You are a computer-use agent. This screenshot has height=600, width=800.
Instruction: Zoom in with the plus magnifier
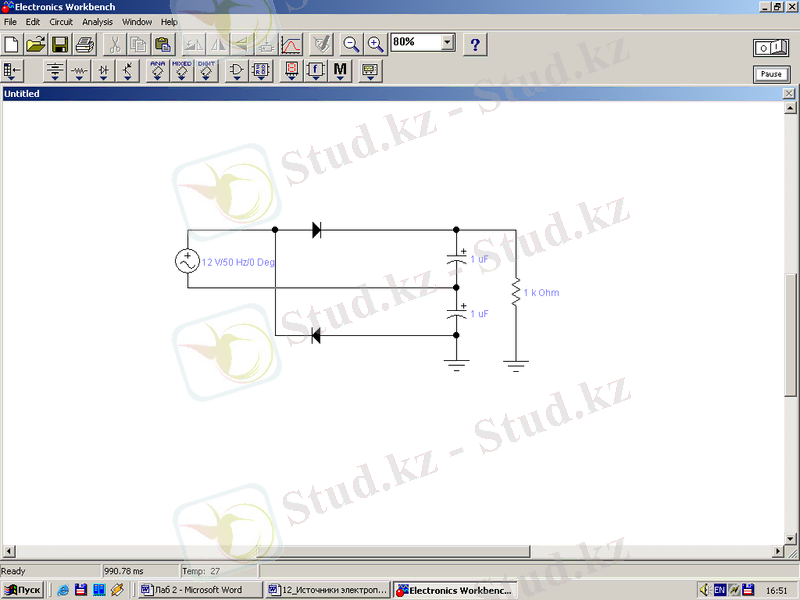[376, 44]
